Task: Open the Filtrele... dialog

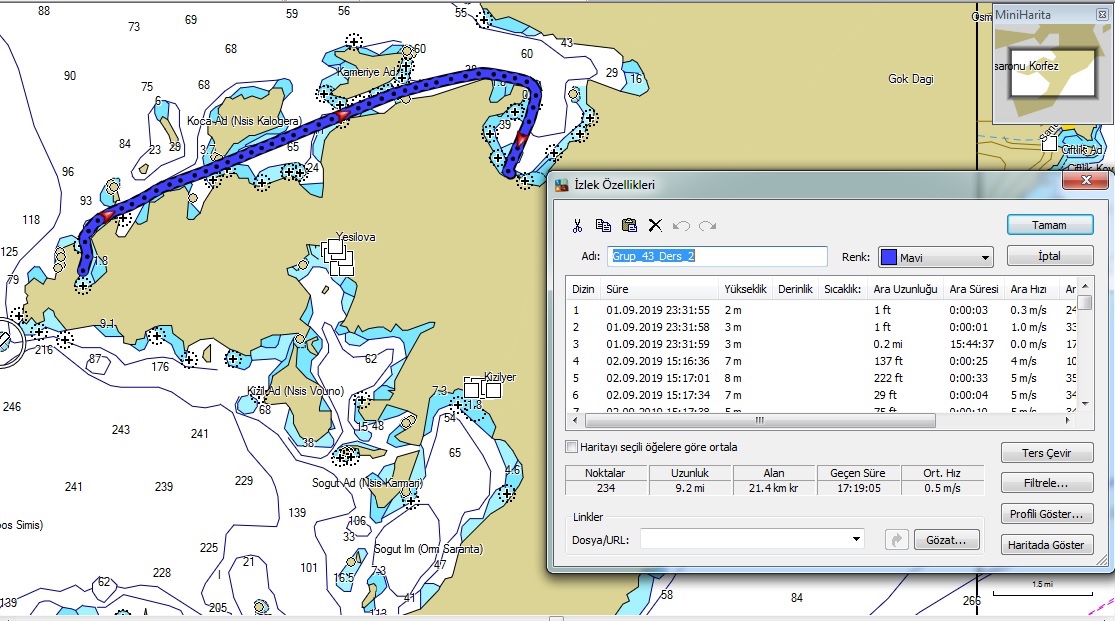Action: pyautogui.click(x=1046, y=483)
